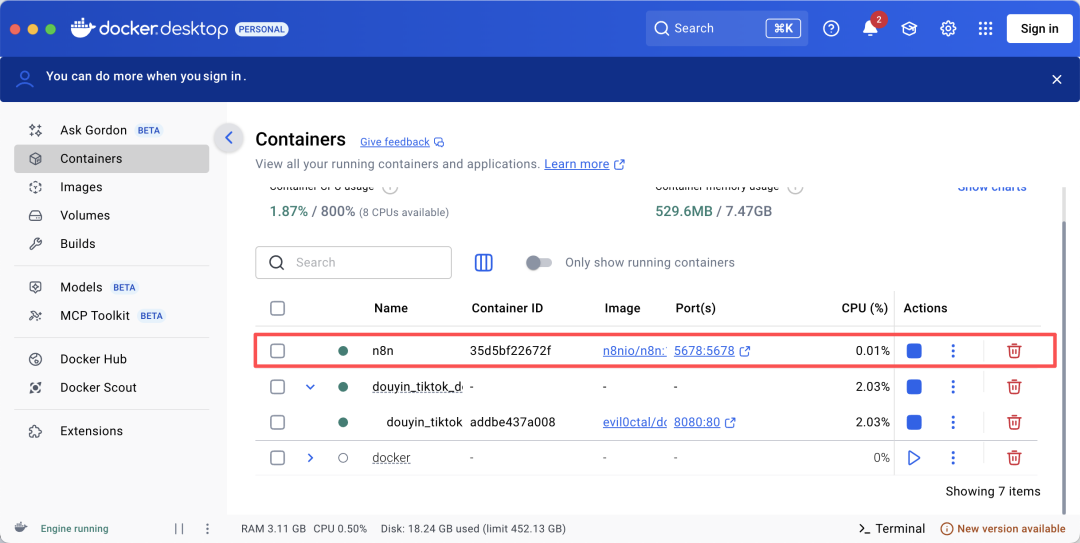The image size is (1080, 543).
Task: Start the docker container group
Action: coord(914,458)
